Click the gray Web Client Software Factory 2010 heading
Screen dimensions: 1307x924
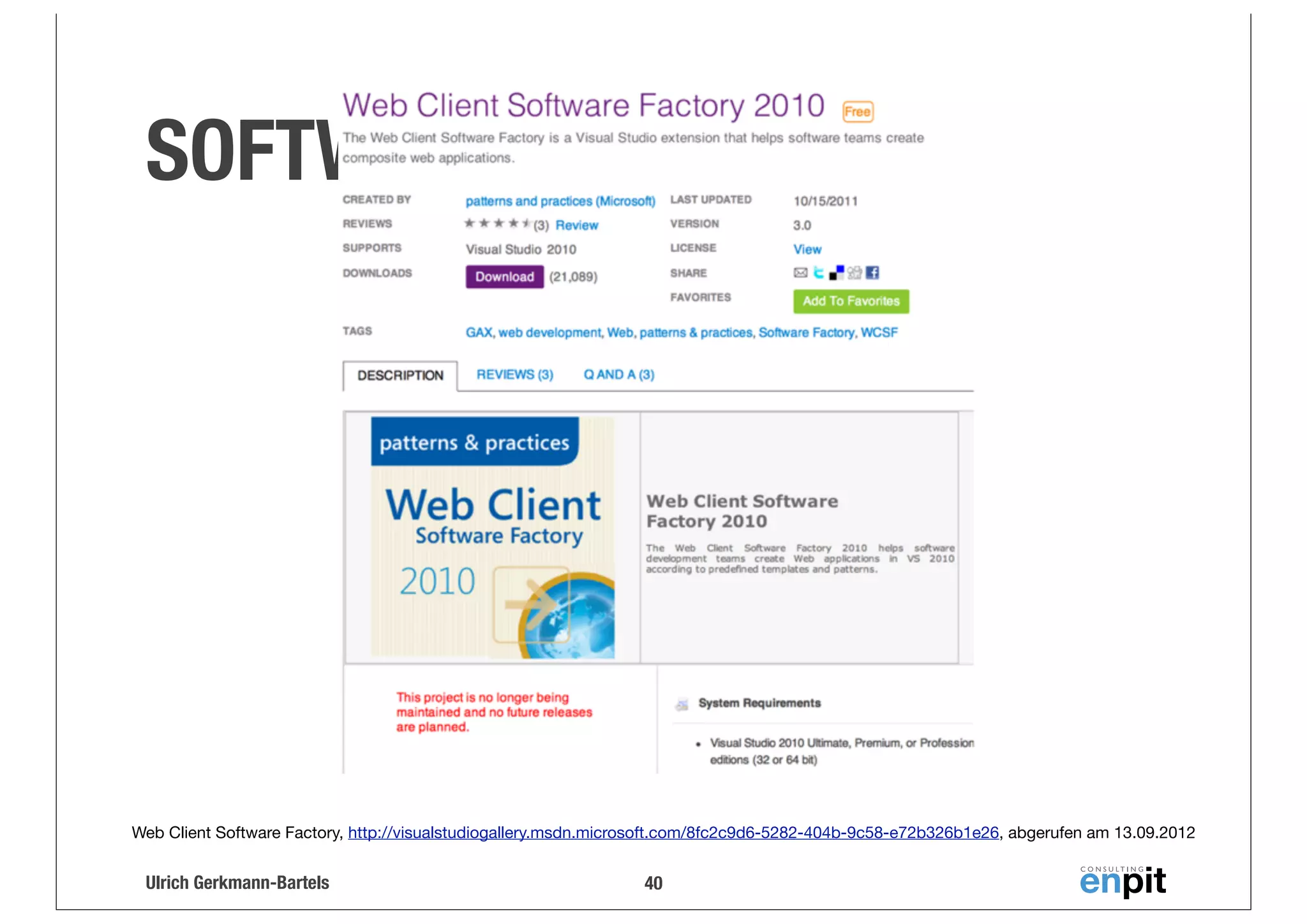click(x=742, y=511)
